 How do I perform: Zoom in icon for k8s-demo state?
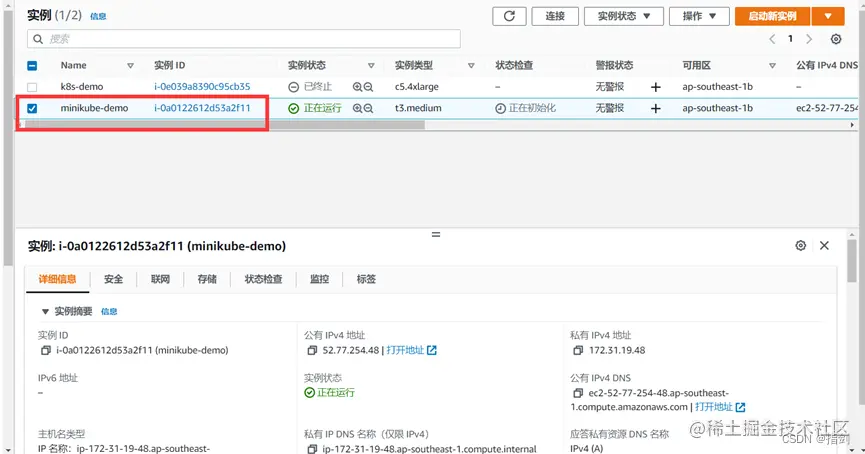(357, 87)
